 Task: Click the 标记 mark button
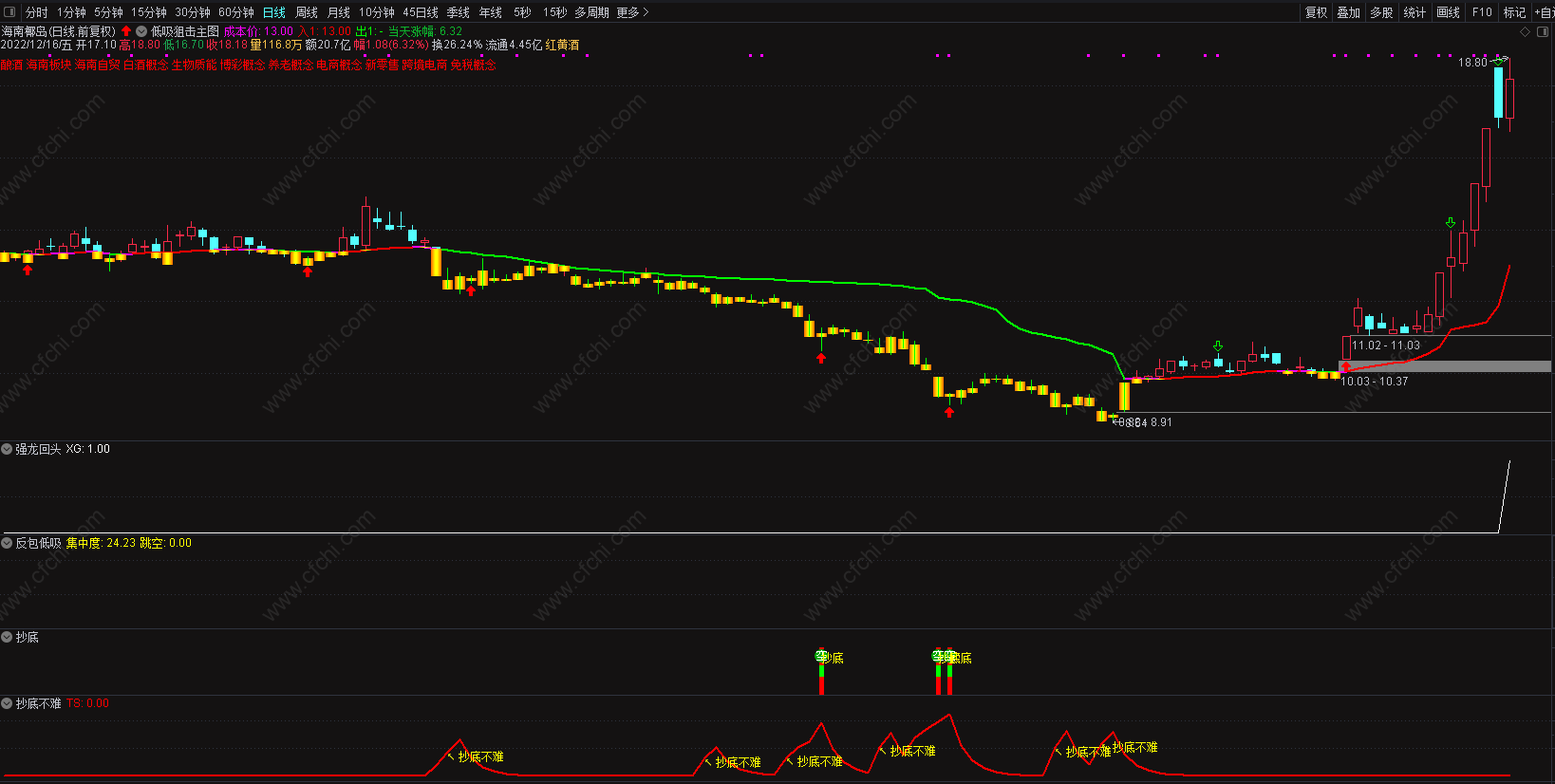click(1515, 12)
